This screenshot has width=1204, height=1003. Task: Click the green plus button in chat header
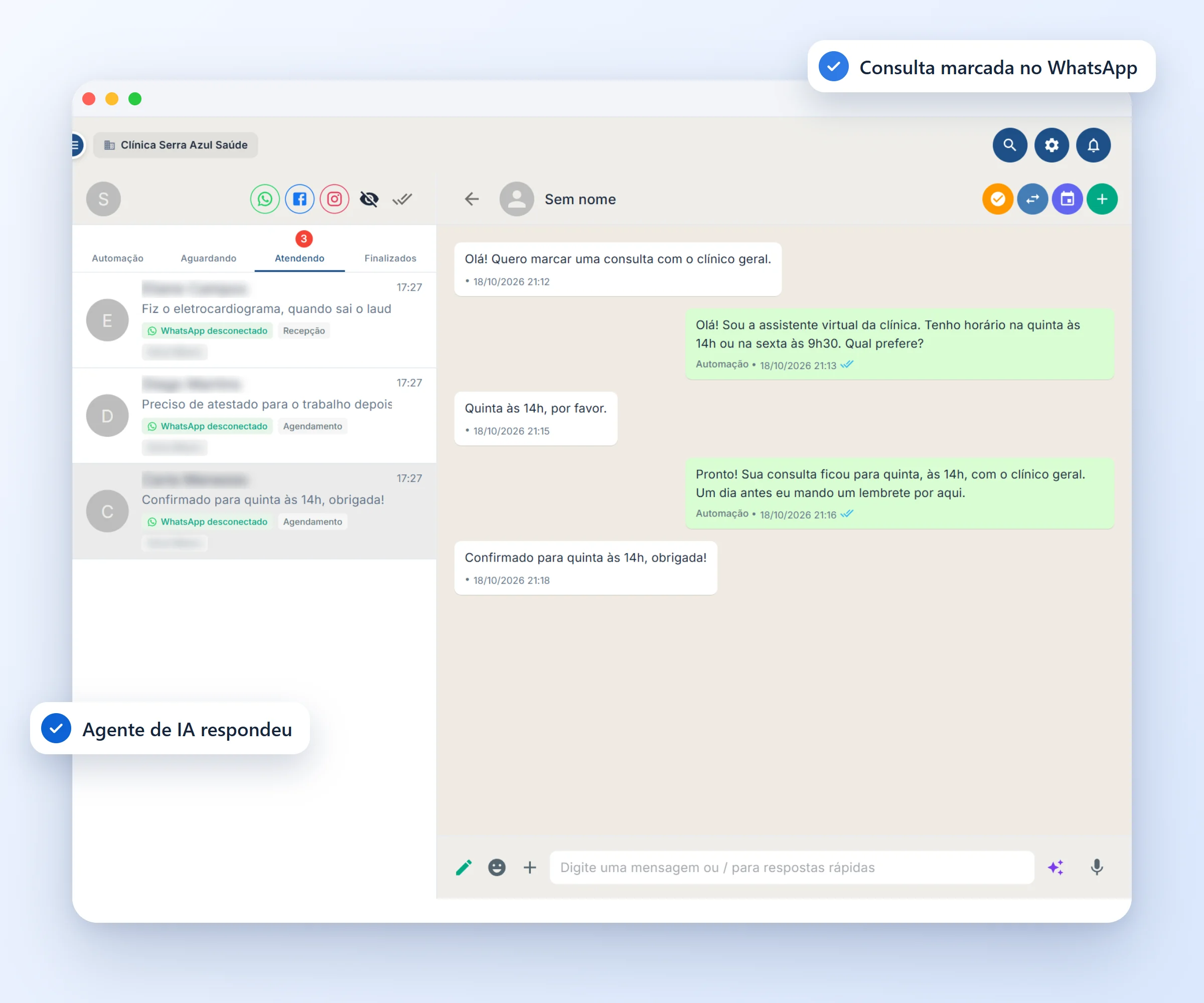pyautogui.click(x=1102, y=199)
